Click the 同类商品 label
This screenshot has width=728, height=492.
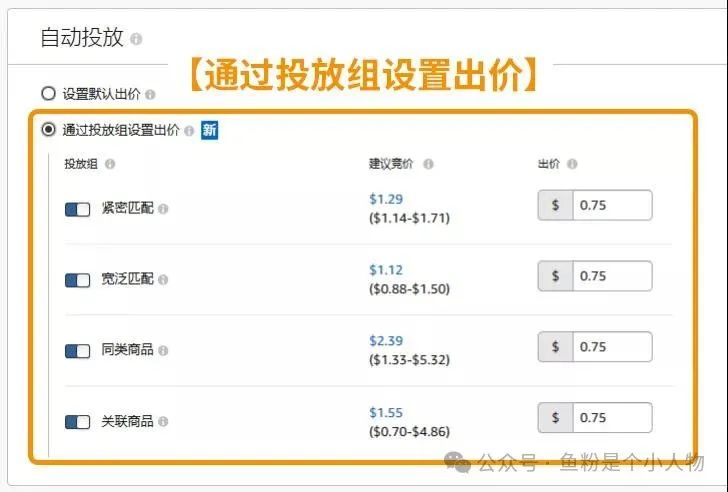point(128,350)
